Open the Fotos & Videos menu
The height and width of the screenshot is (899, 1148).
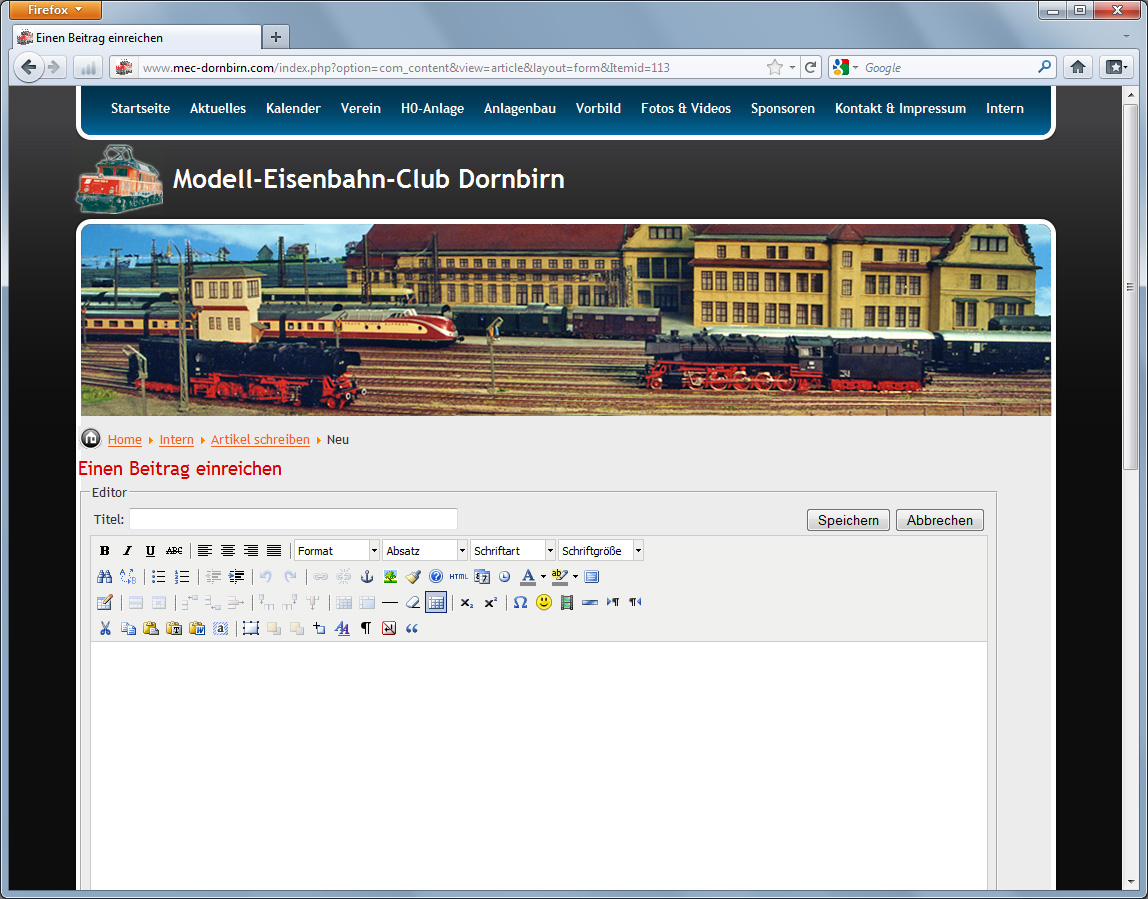coord(686,108)
